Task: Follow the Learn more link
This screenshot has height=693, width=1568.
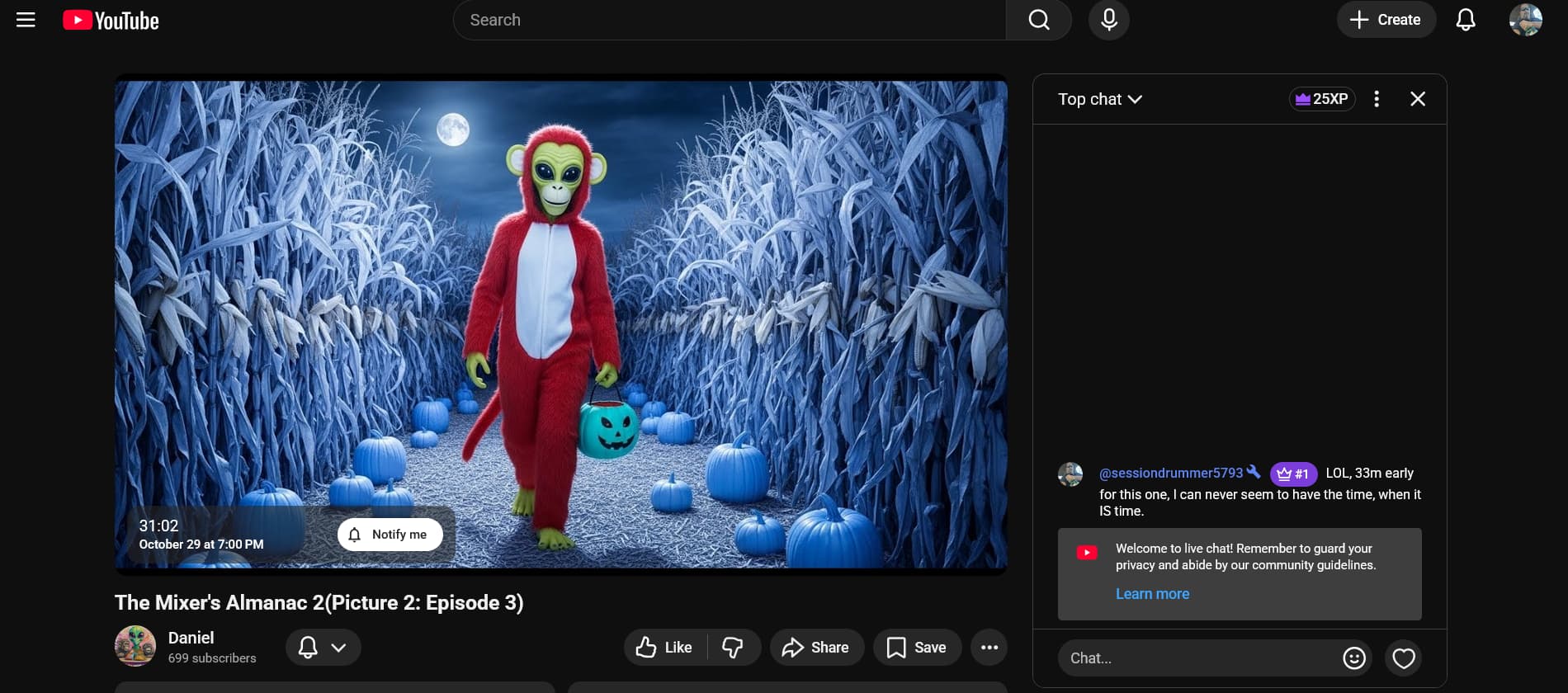Action: pos(1152,594)
